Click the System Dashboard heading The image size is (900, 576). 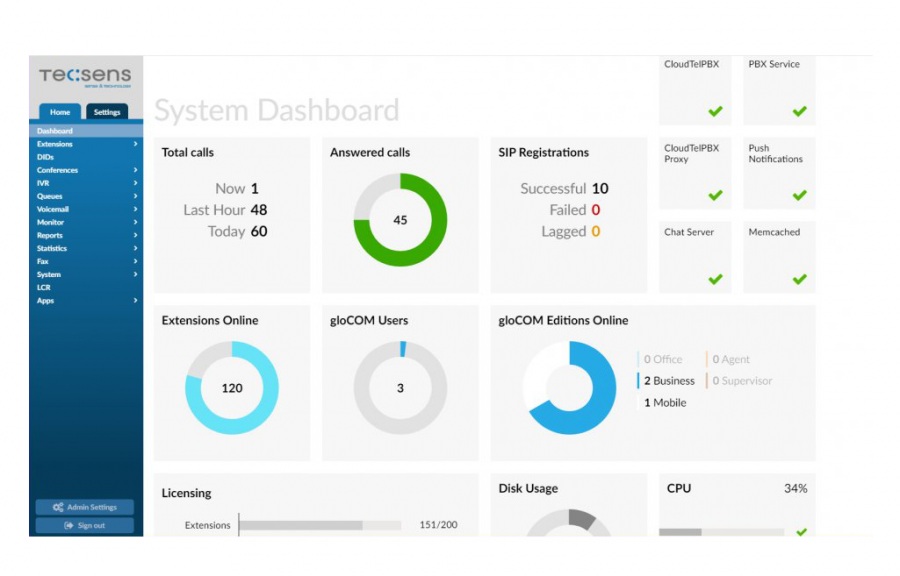[277, 110]
